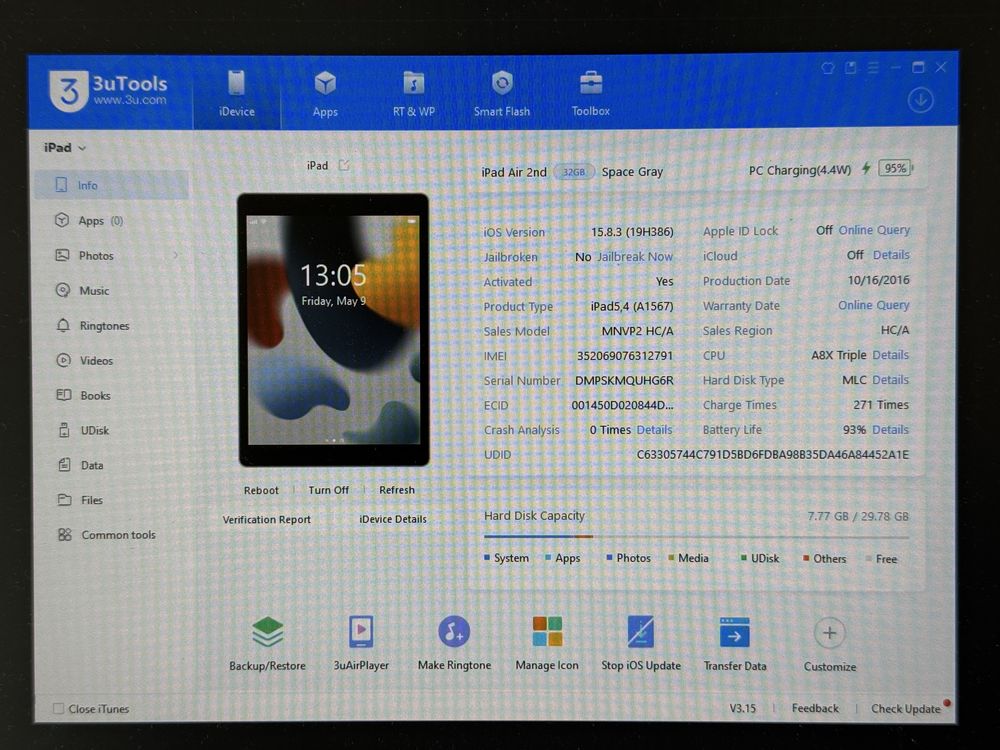Click the iPad lock screen preview
This screenshot has height=750, width=1000.
pos(334,330)
